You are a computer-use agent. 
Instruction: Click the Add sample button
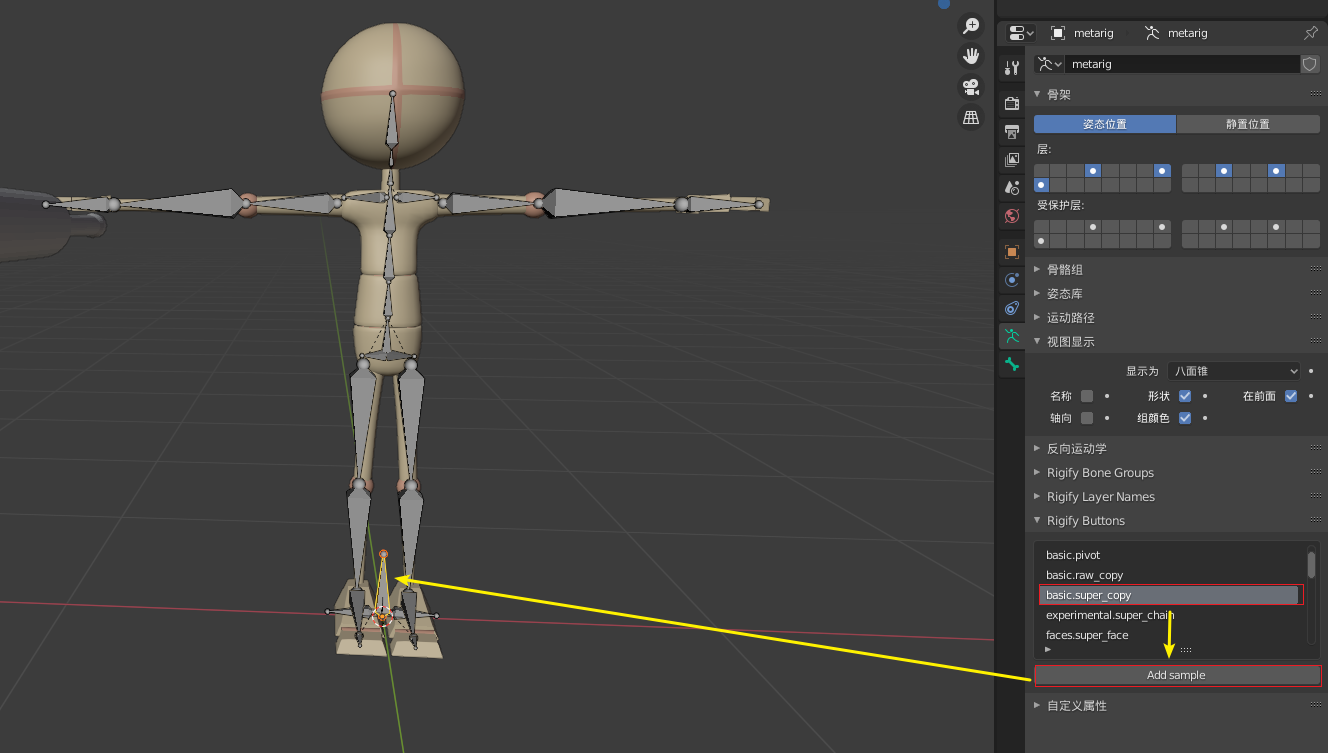tap(1177, 675)
